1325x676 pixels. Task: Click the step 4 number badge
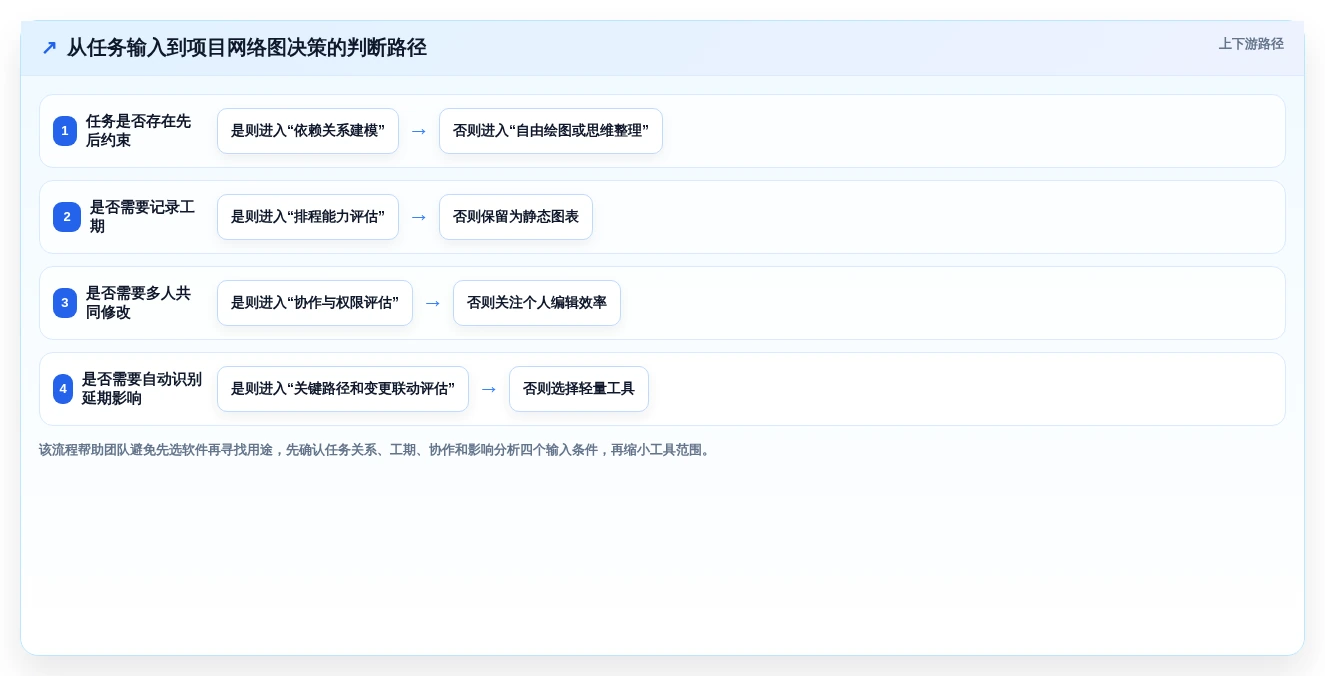(x=63, y=389)
